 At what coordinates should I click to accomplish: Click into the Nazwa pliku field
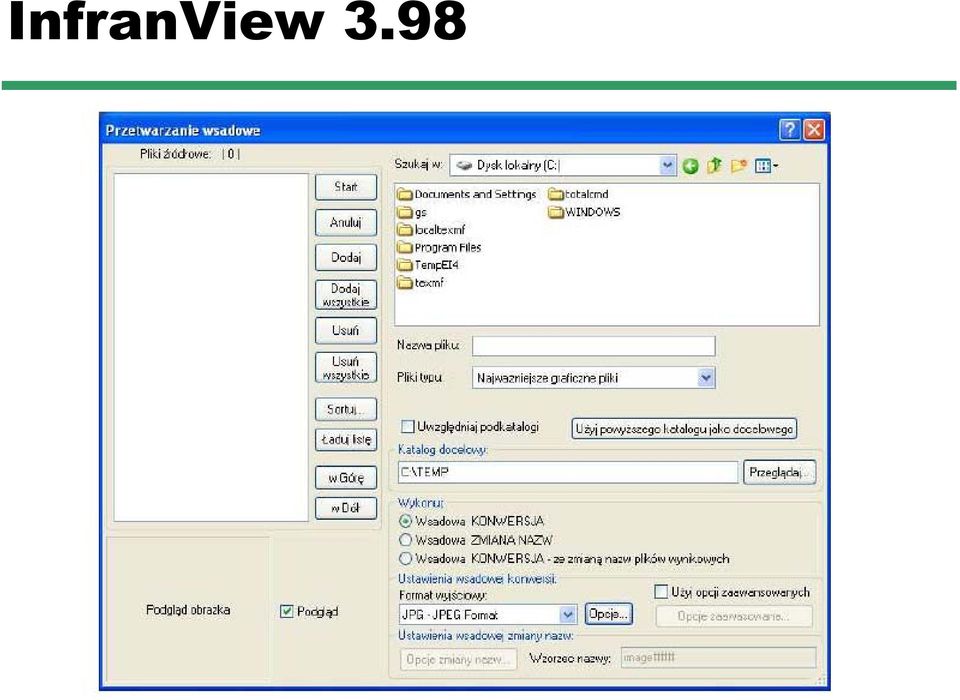coord(593,346)
